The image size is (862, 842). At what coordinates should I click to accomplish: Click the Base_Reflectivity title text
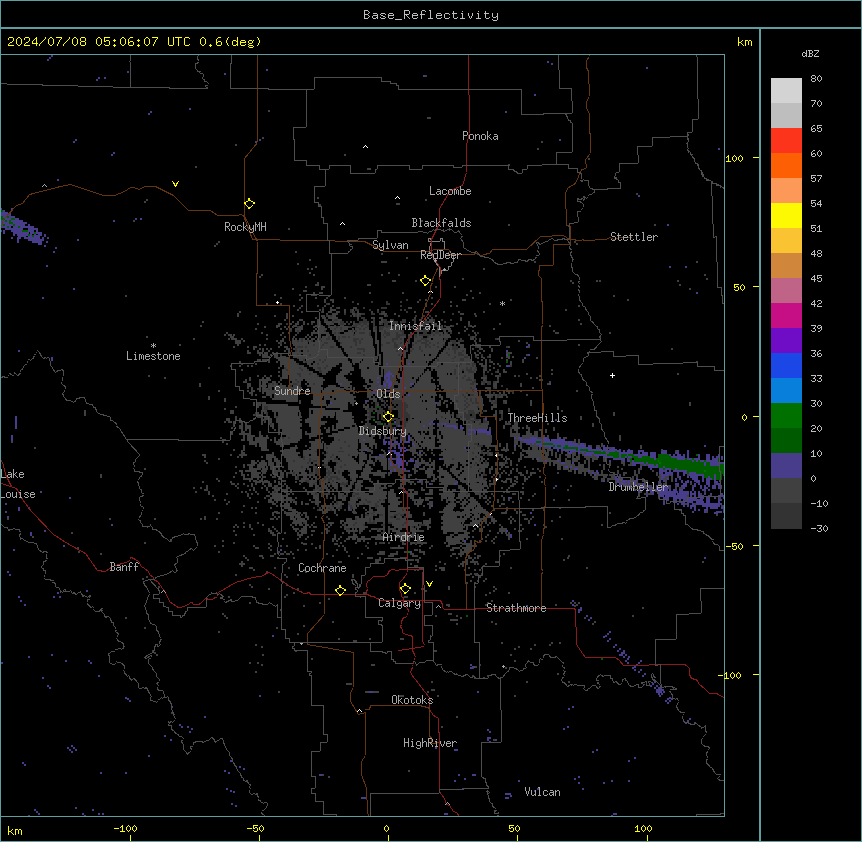click(x=431, y=15)
